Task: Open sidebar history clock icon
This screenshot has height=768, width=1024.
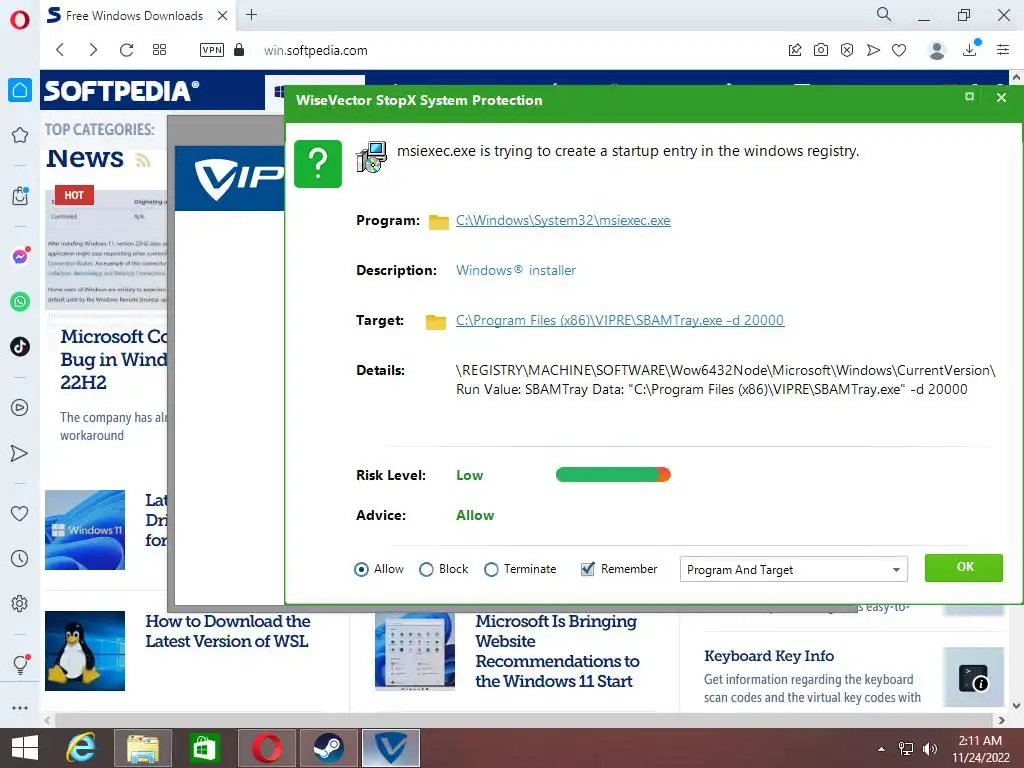Action: (x=20, y=558)
